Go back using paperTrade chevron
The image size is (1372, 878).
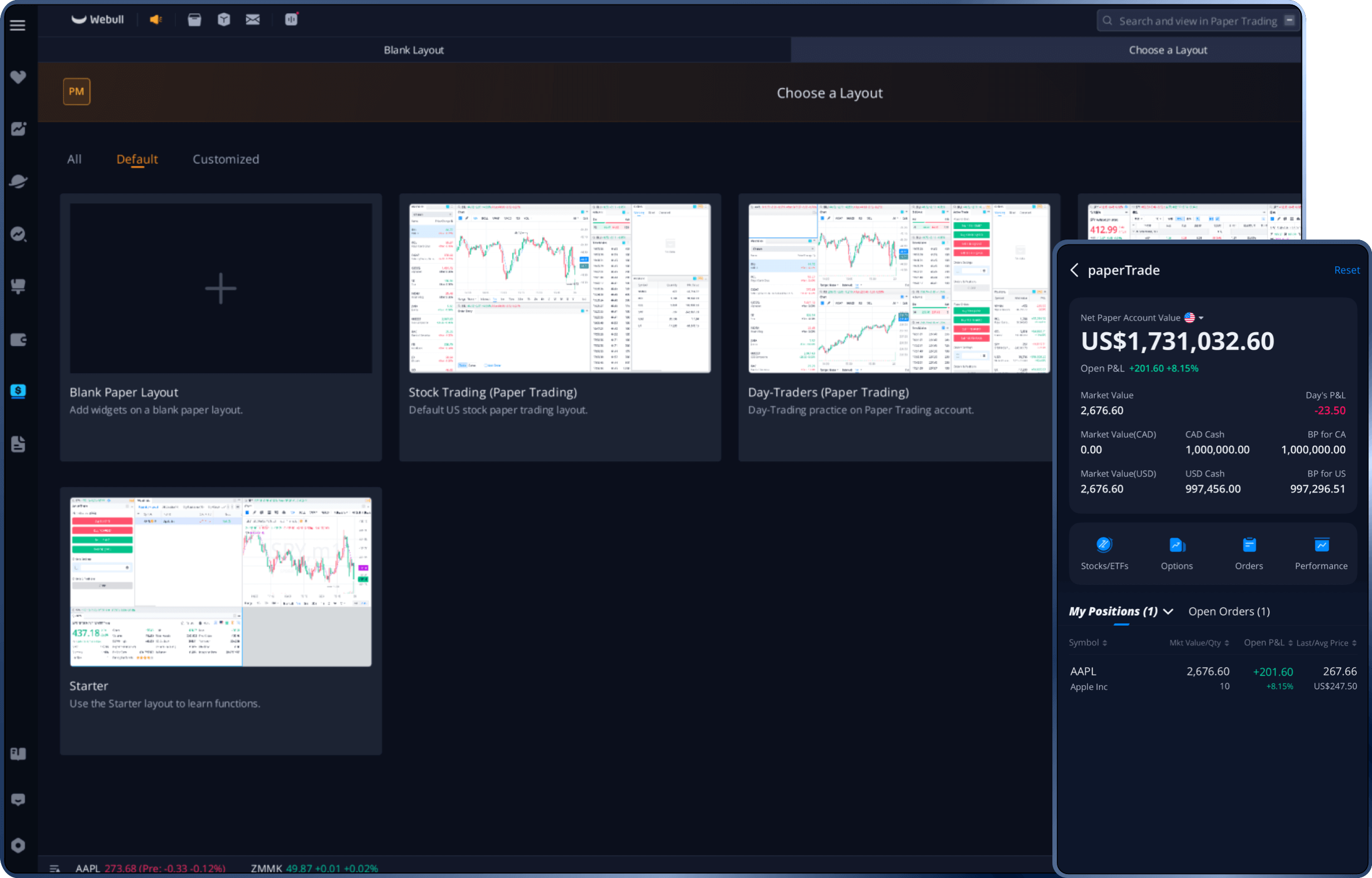click(1075, 270)
